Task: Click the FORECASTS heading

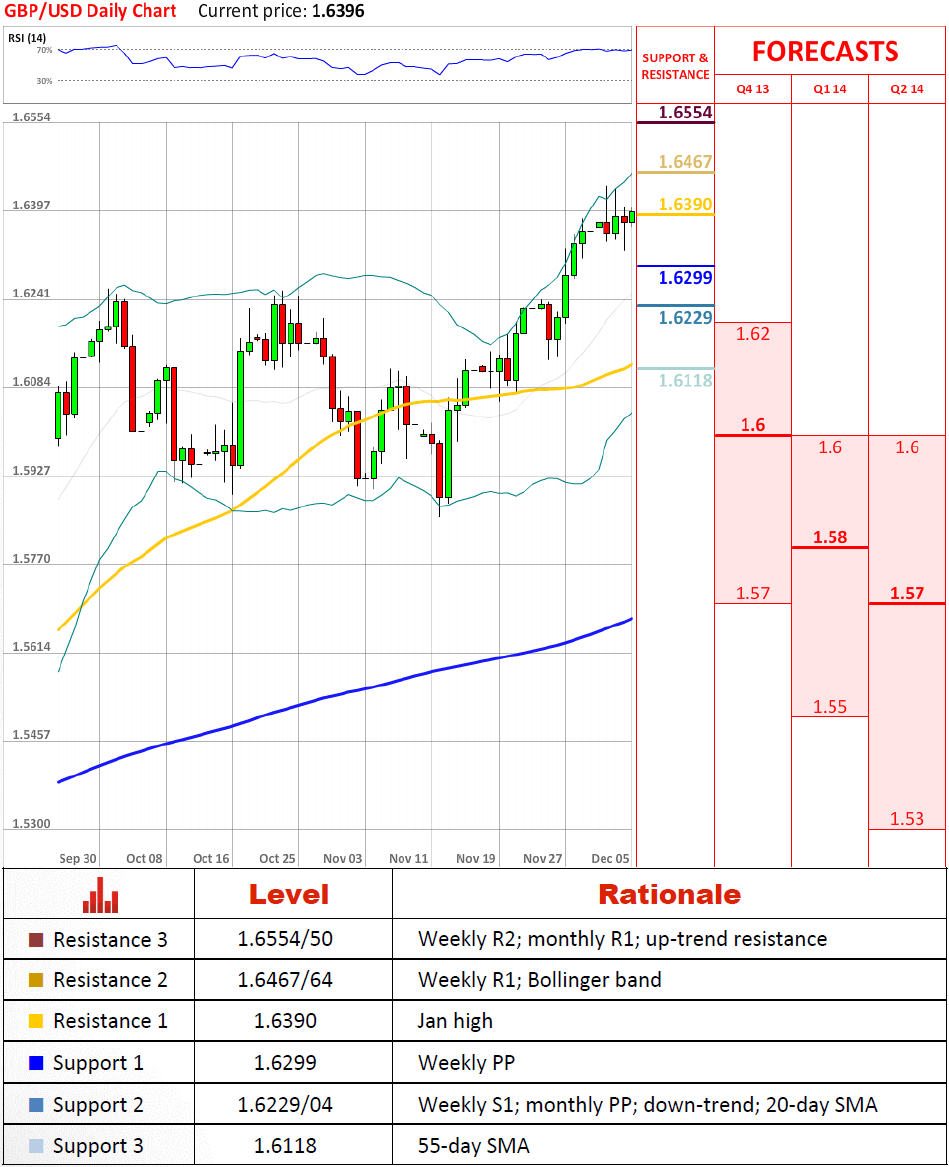Action: point(825,51)
